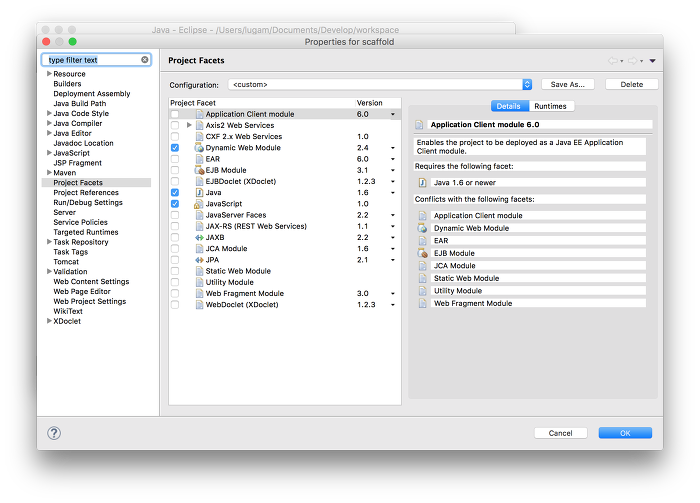Viewport: 700px width, 503px height.
Task: Click the help question mark icon
Action: pyautogui.click(x=54, y=433)
